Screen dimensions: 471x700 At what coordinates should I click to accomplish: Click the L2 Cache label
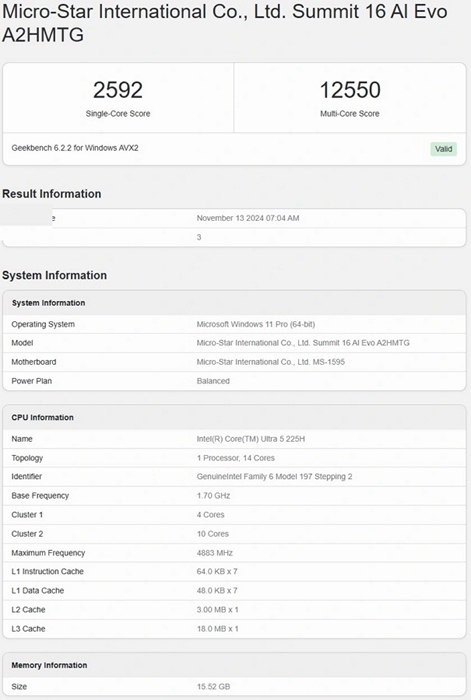(29, 609)
